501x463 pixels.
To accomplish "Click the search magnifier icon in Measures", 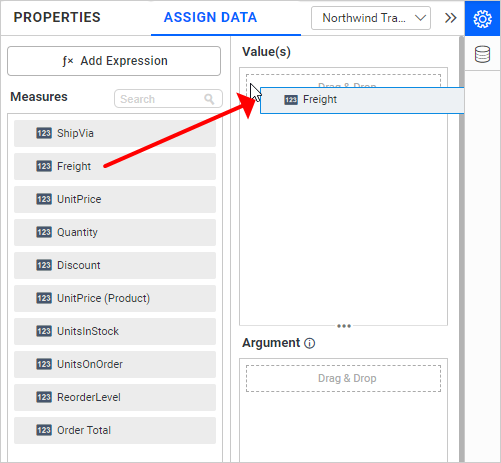I will 209,99.
